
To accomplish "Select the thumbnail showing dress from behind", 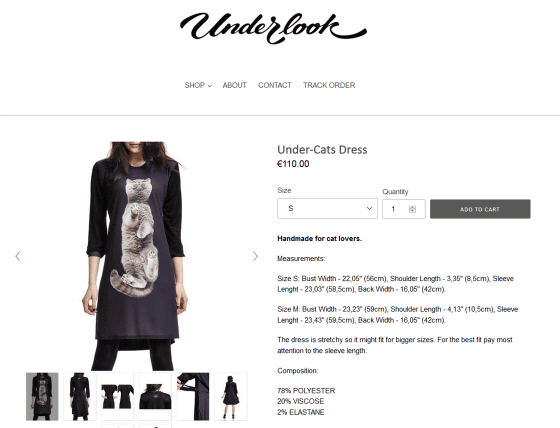I will [x=231, y=396].
